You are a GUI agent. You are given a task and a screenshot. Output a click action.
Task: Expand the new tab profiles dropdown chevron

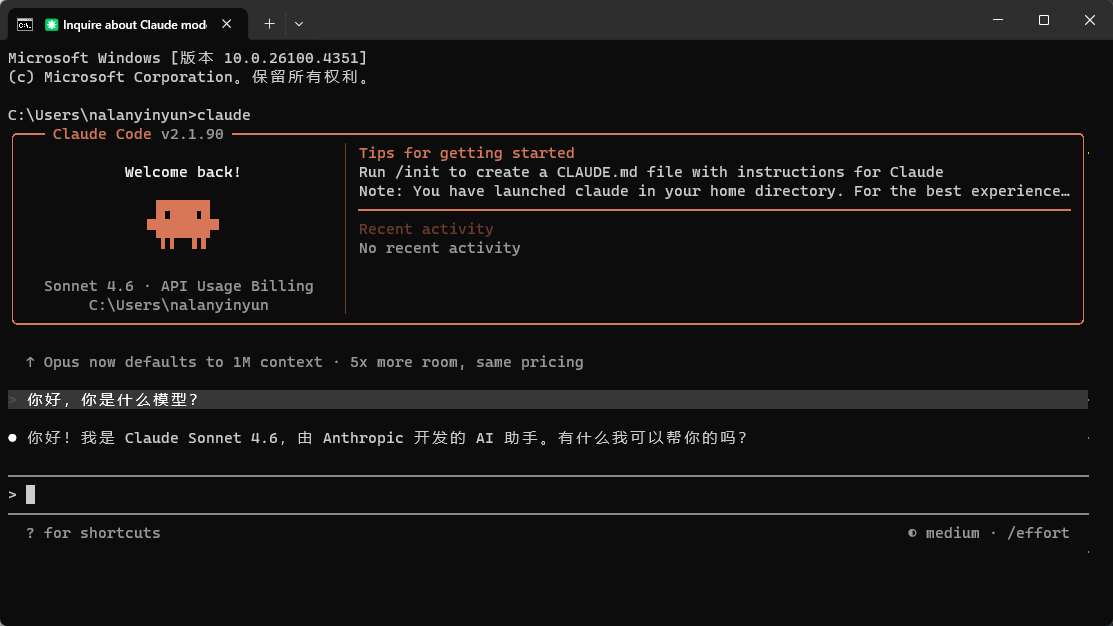pos(299,23)
